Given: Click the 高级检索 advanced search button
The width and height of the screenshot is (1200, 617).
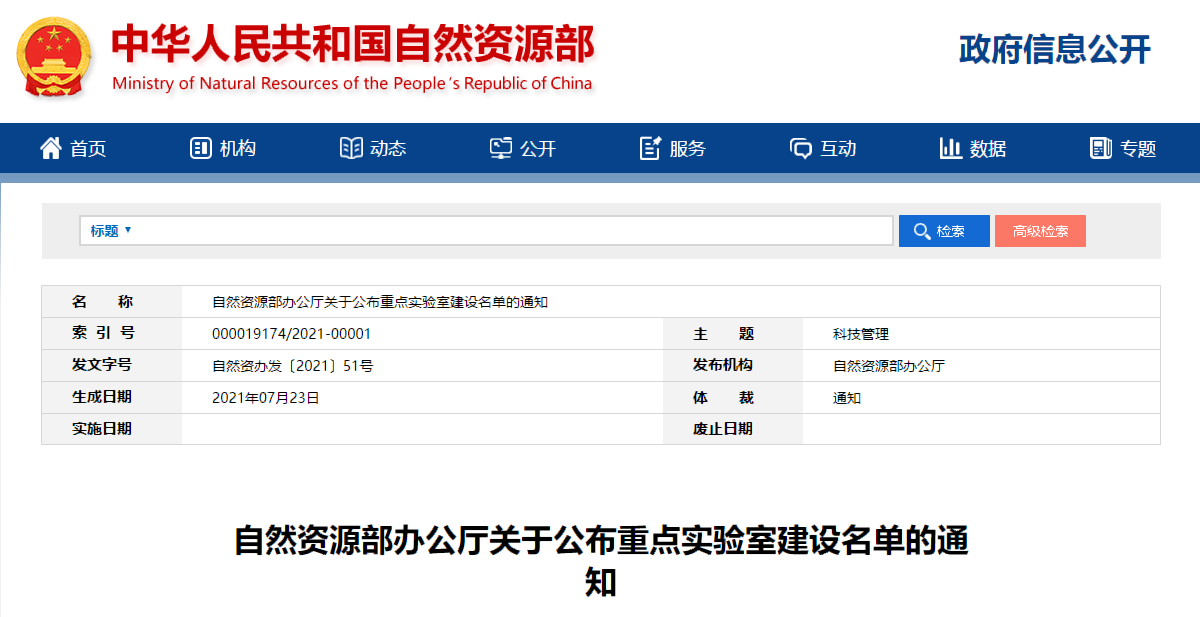Looking at the screenshot, I should click(1040, 231).
